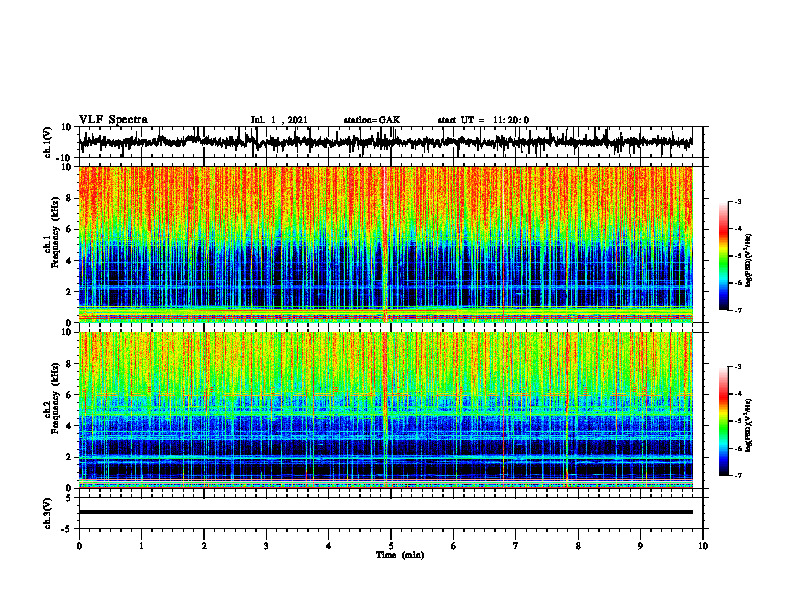Click the "Time (min)" axis label
The width and height of the screenshot is (792, 612).
pyautogui.click(x=400, y=555)
